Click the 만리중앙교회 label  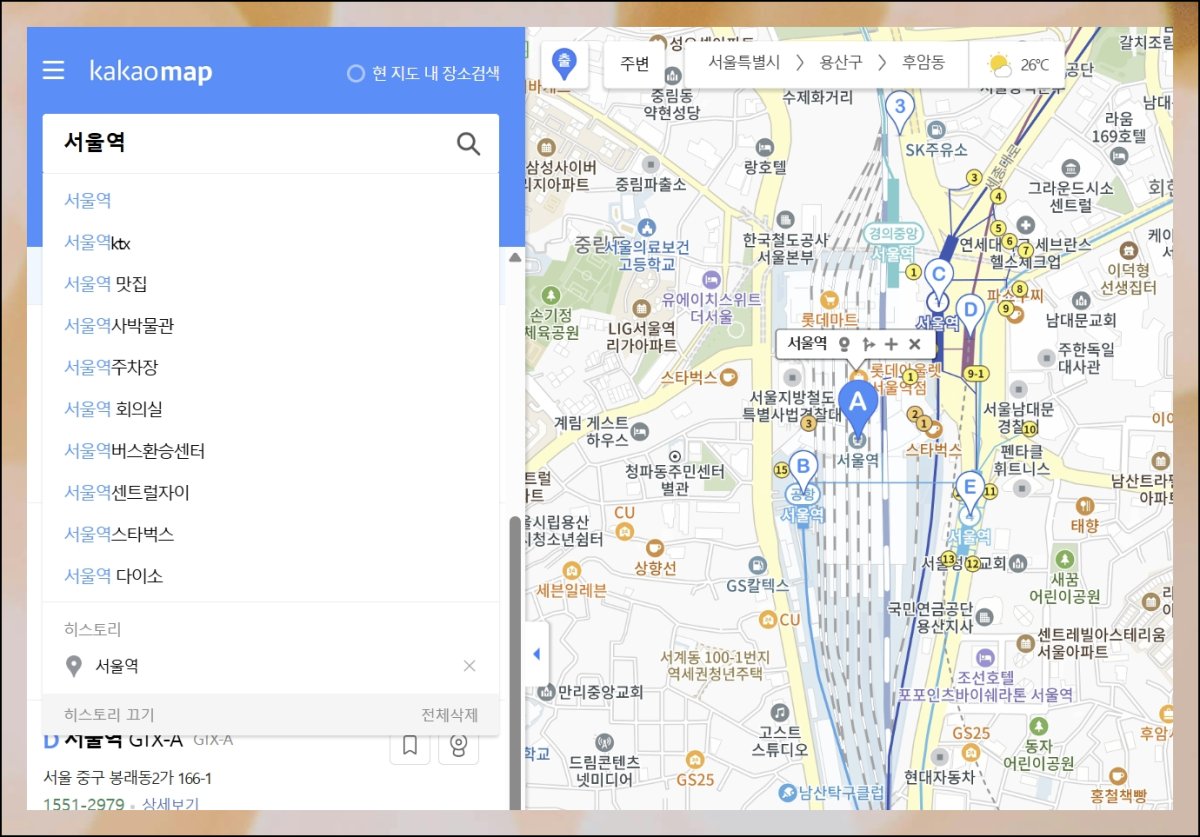601,691
